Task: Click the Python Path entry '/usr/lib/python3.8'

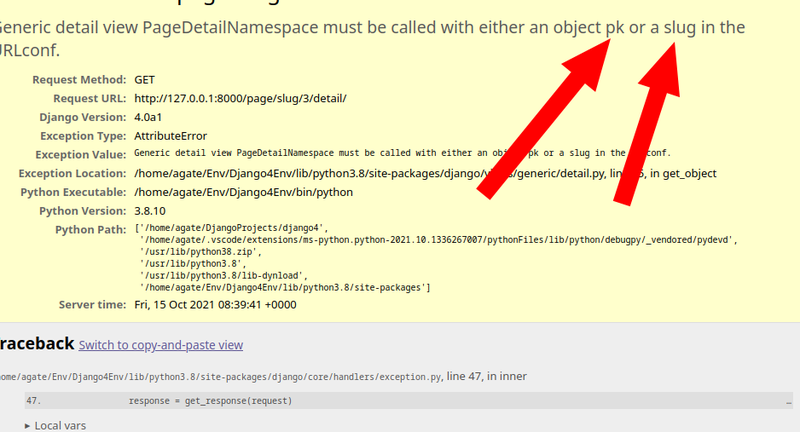Action: click(195, 264)
